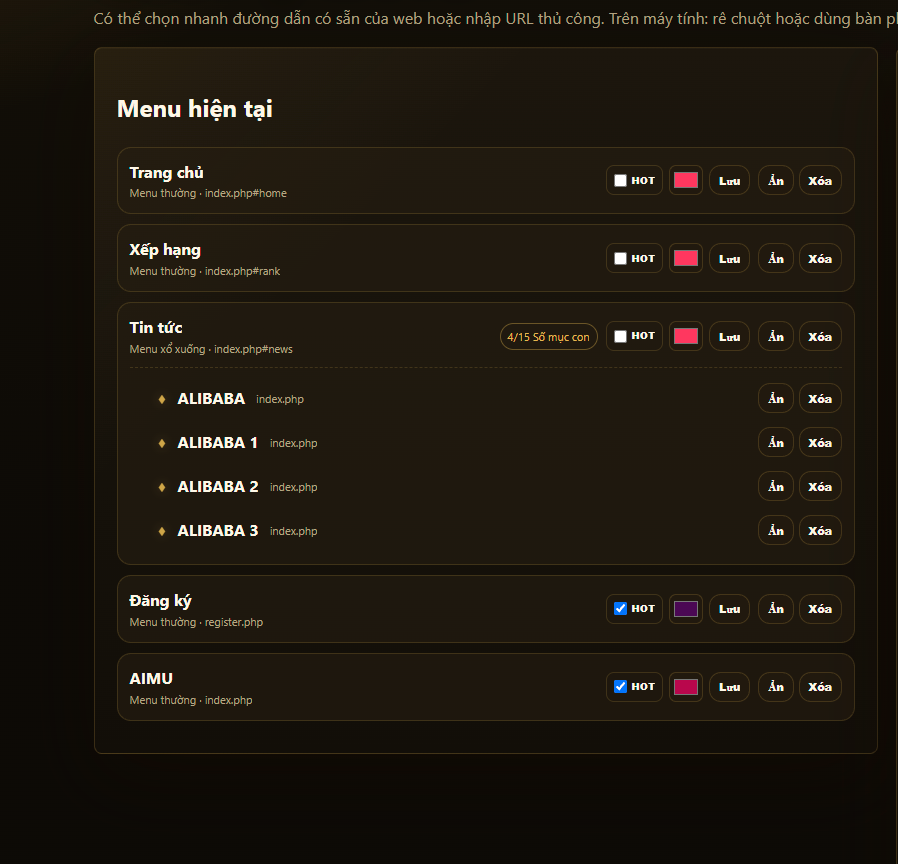Disable HOT checkbox on AIMU row
898x864 pixels.
tap(620, 687)
